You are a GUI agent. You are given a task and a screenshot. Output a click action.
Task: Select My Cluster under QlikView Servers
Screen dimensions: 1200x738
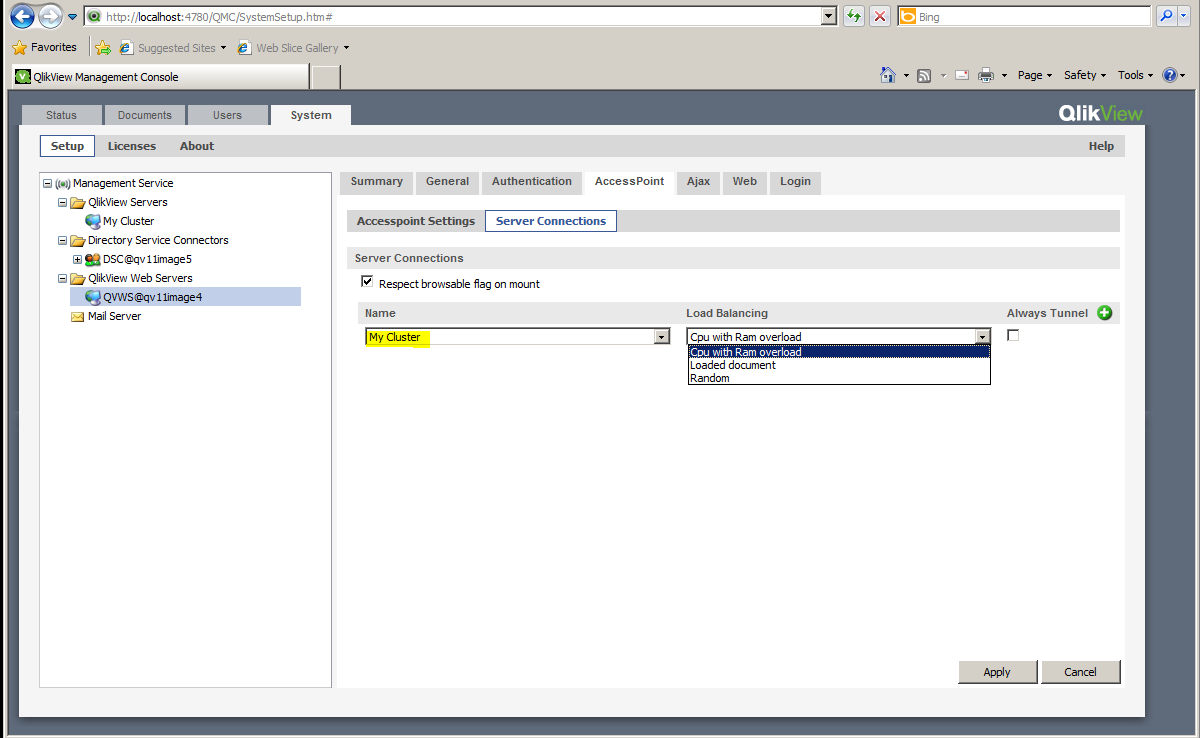tap(127, 221)
